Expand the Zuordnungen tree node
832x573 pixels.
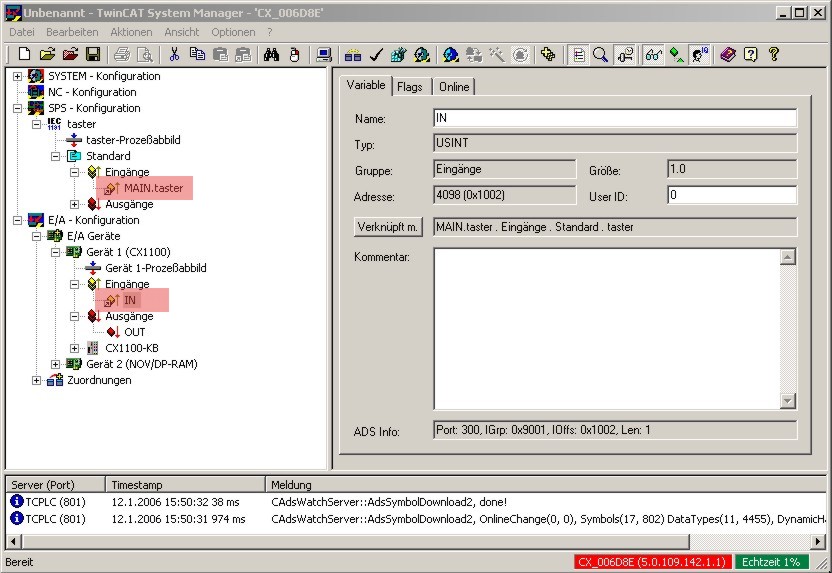point(37,380)
